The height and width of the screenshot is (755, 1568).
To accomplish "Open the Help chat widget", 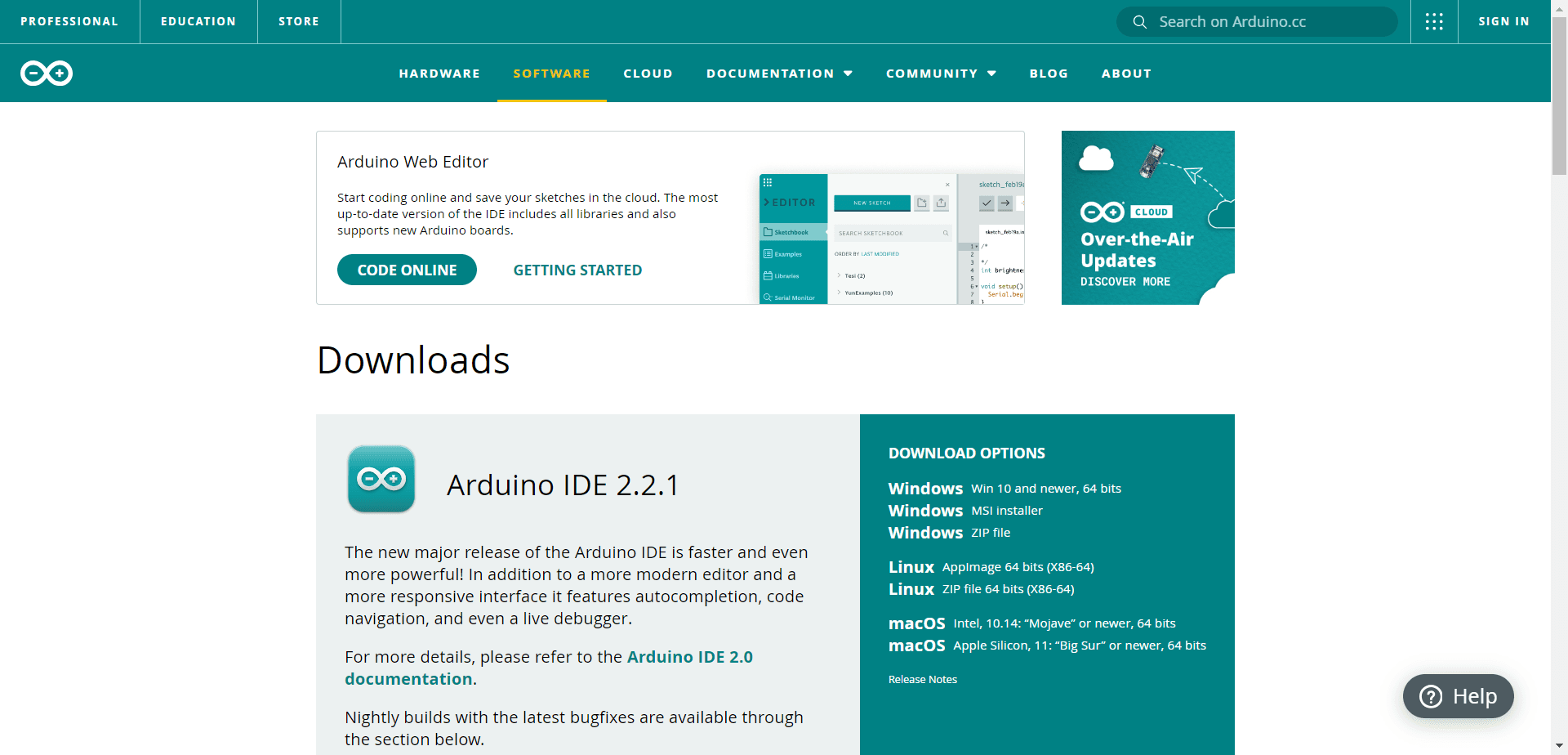I will [x=1458, y=696].
